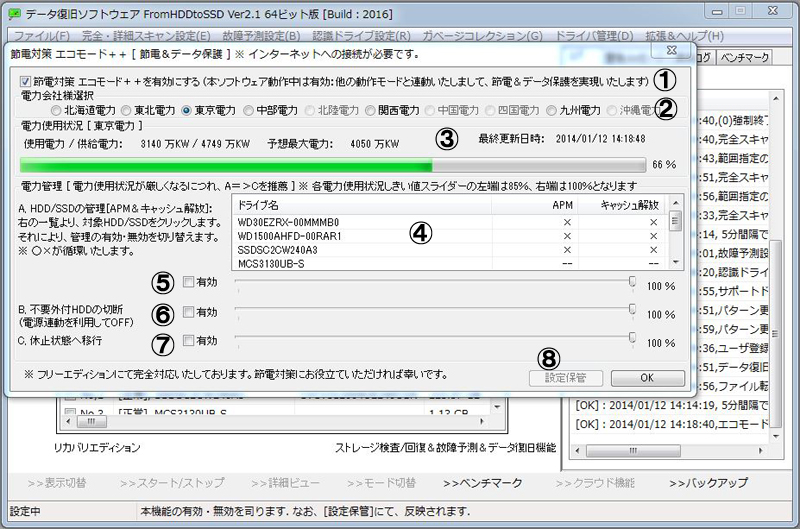Click main drive list down scroll arrow
This screenshot has height=529, width=800.
pyautogui.click(x=497, y=407)
